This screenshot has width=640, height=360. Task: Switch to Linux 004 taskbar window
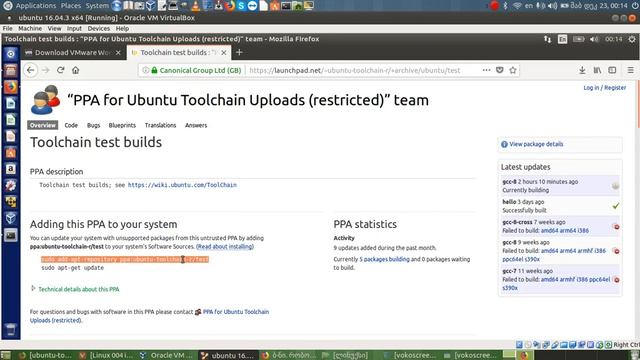coord(106,356)
